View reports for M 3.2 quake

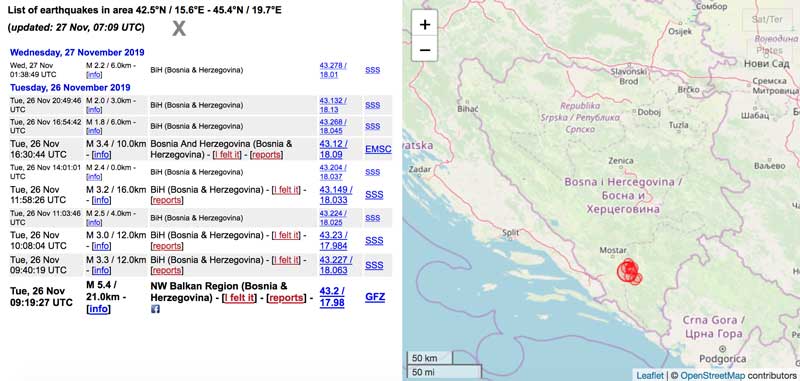point(167,200)
